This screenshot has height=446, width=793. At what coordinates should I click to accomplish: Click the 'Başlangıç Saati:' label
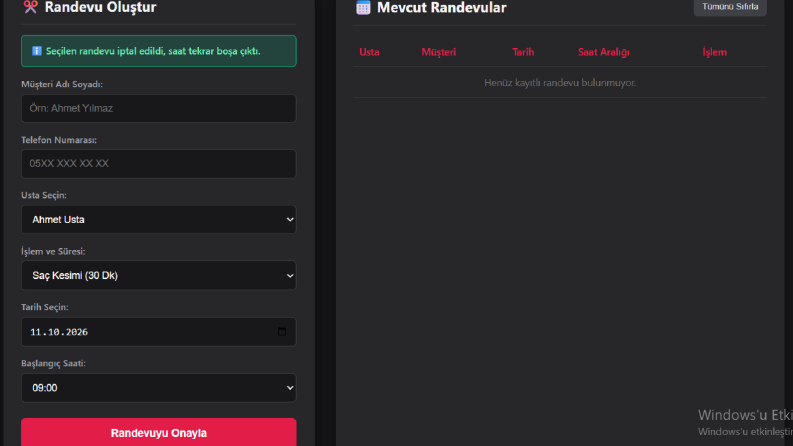coord(53,364)
